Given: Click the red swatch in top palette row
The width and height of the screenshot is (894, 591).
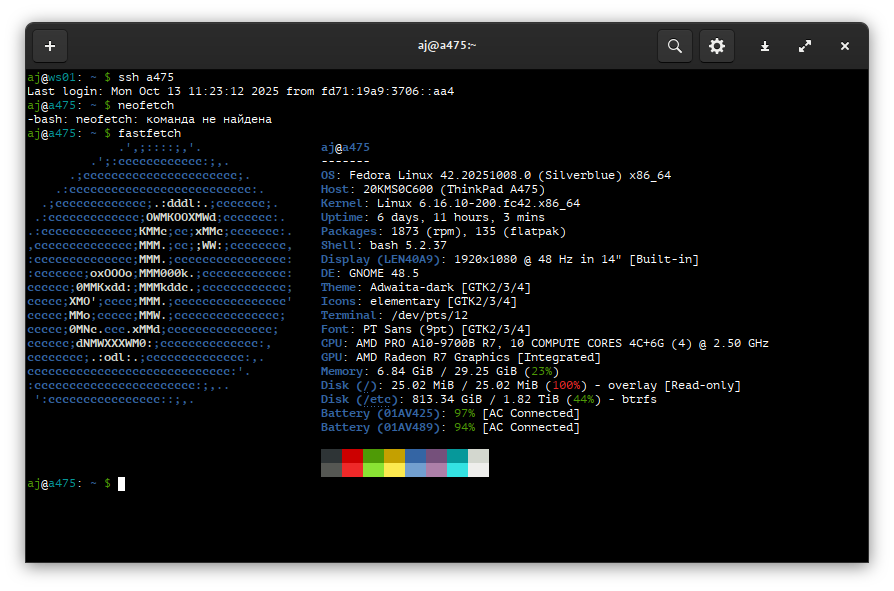Looking at the screenshot, I should click(352, 456).
